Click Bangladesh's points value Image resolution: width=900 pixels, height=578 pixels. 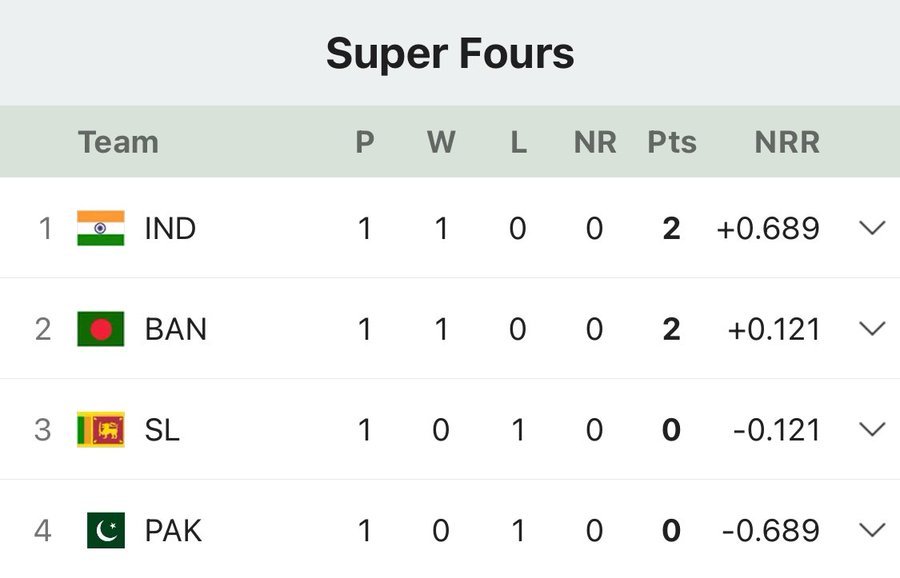coord(671,329)
